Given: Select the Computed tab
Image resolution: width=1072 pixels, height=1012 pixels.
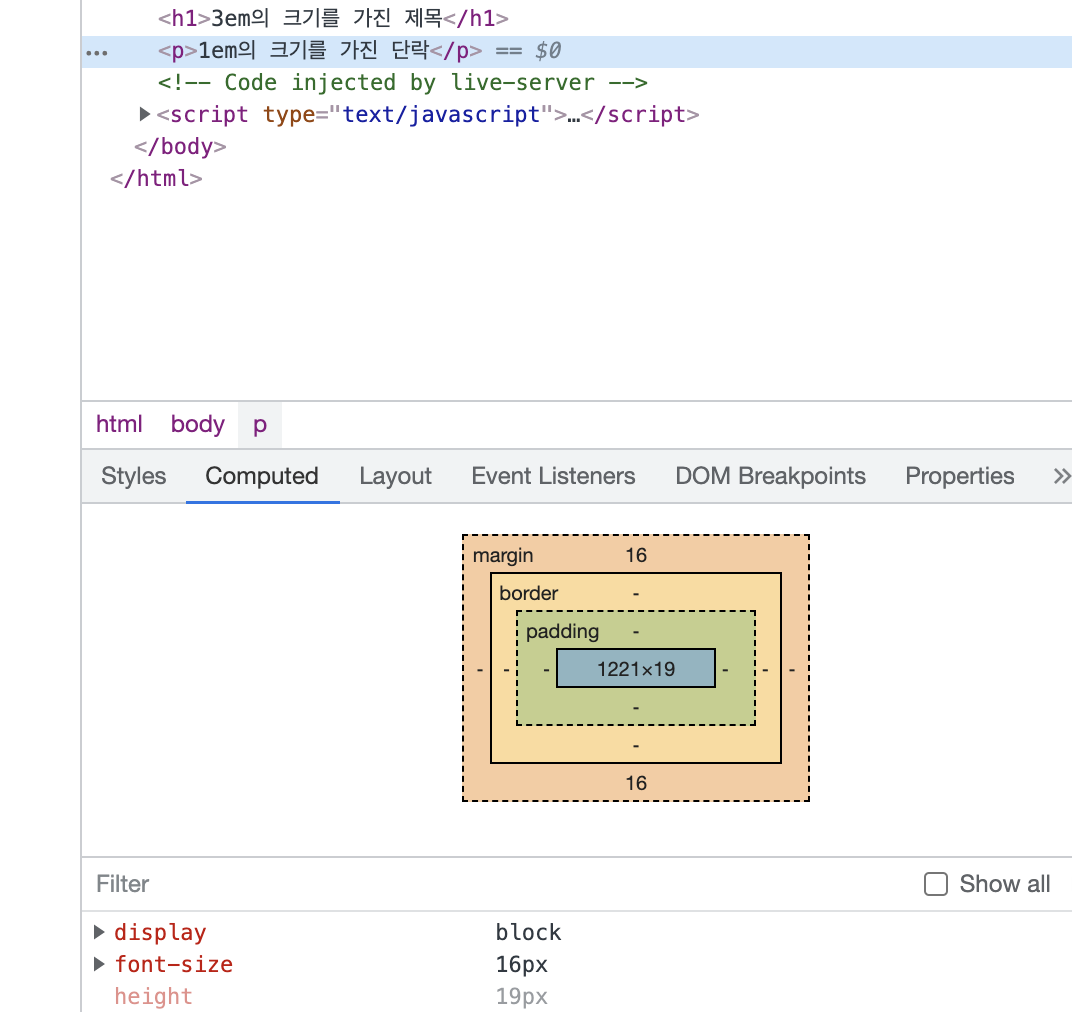Looking at the screenshot, I should click(262, 476).
